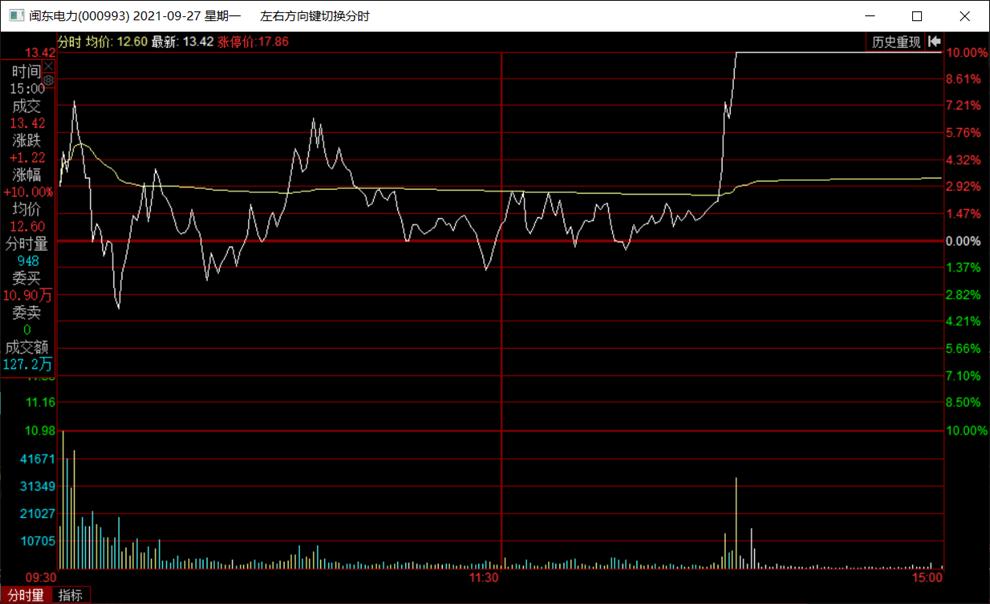Click the green 4.21% axis label
Screen dimensions: 990x604
pyautogui.click(x=963, y=321)
